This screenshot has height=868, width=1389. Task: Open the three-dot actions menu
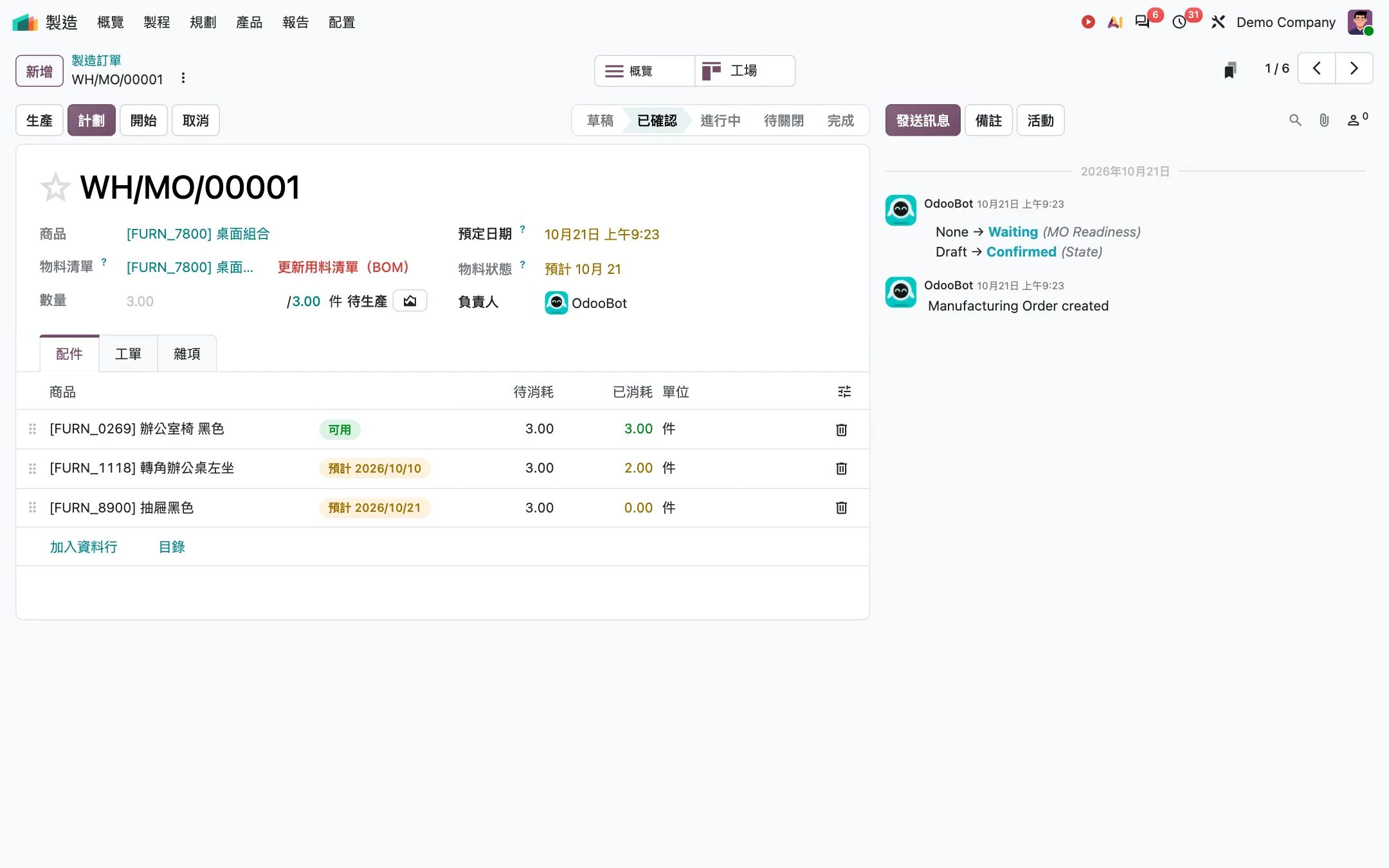click(x=183, y=78)
